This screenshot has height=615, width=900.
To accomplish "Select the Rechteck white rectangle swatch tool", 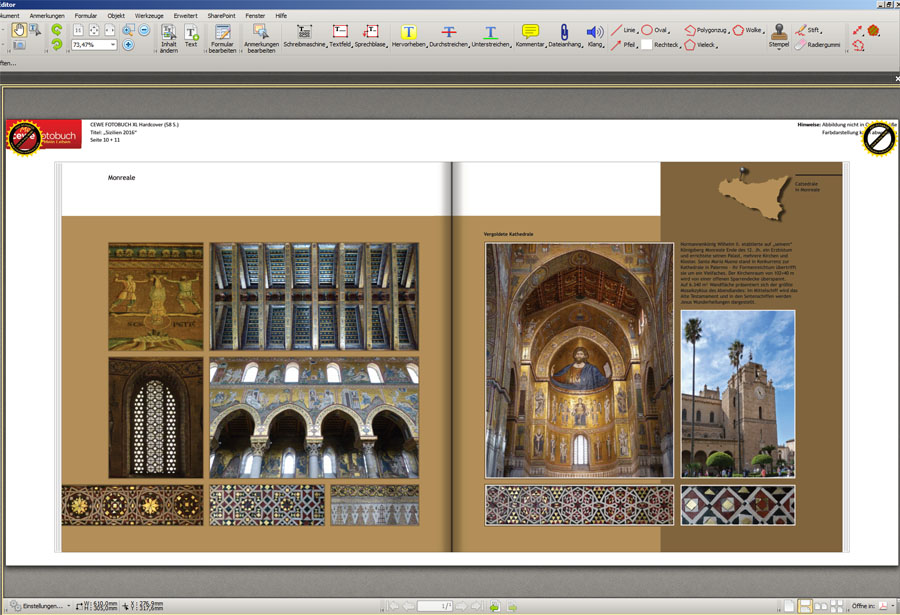I will click(x=647, y=45).
